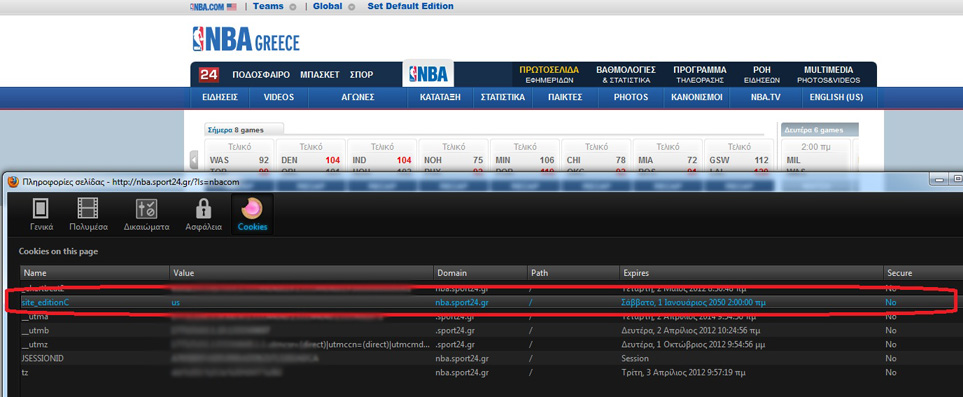The image size is (963, 397).
Task: Select the __utmb cookie row
Action: tap(491, 331)
